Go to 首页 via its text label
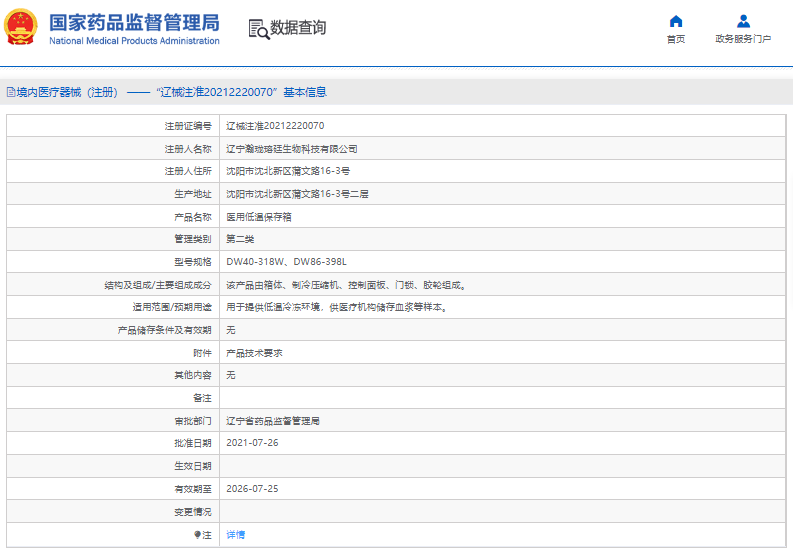Screen dimensions: 793x553 pos(676,39)
